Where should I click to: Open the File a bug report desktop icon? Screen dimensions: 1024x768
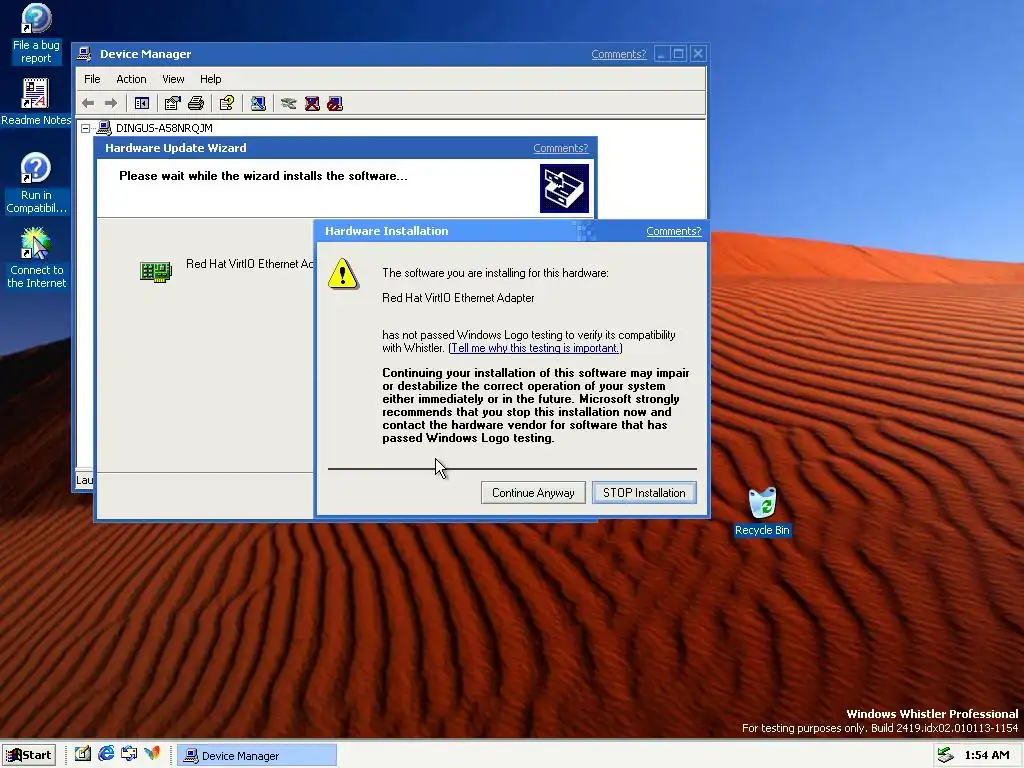click(x=36, y=33)
